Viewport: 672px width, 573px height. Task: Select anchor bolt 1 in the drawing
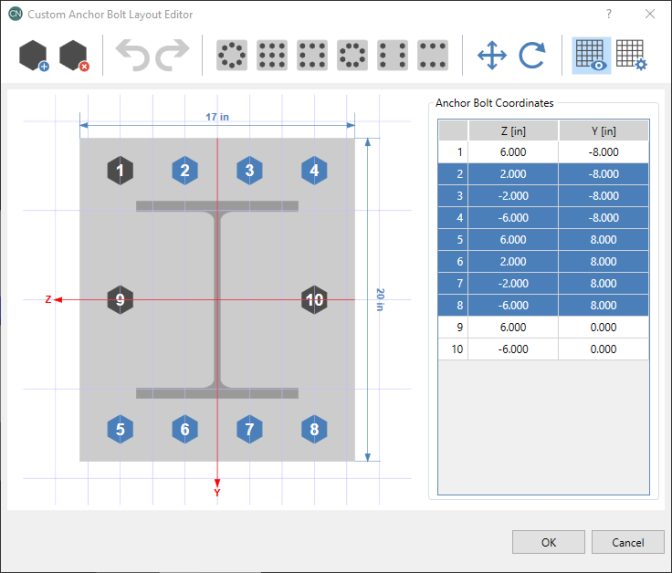point(120,171)
